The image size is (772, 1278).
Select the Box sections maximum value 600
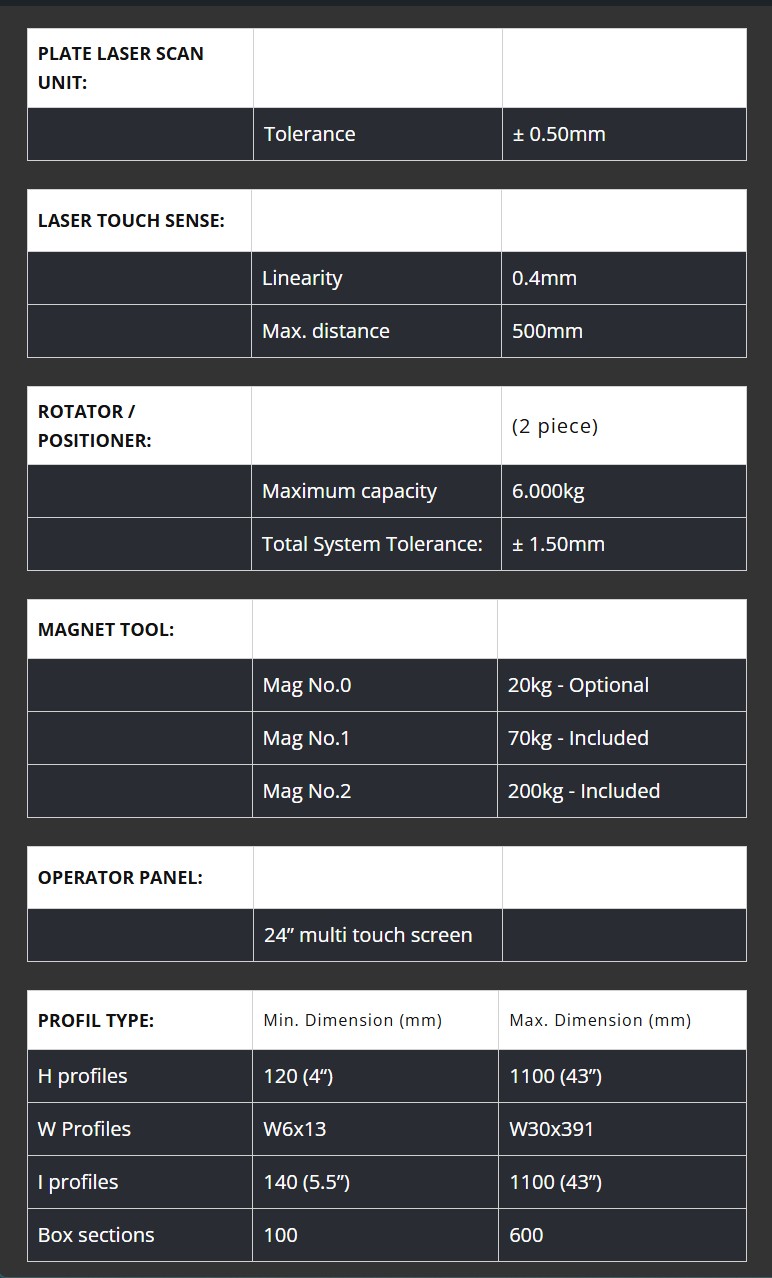coord(526,1235)
